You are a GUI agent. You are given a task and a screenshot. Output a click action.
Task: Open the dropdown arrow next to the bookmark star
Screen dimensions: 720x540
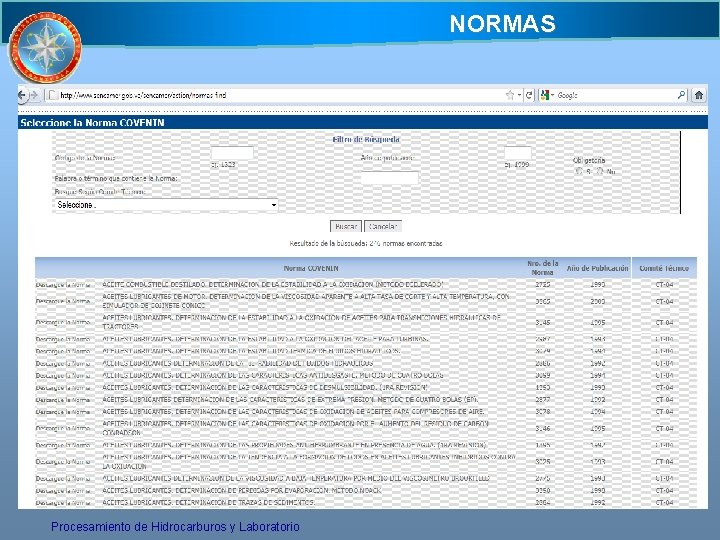519,95
